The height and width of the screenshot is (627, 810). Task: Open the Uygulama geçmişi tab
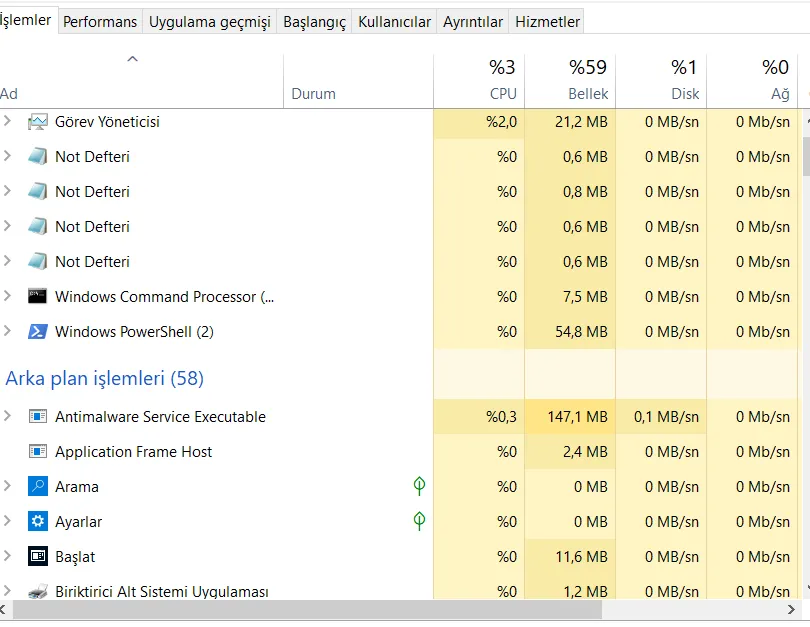tap(210, 22)
